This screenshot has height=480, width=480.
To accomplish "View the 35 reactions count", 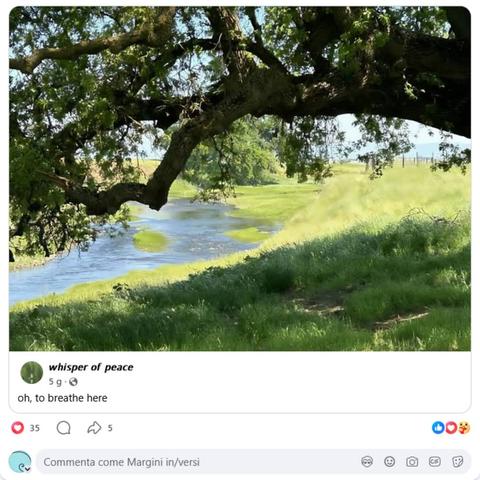I will pos(35,428).
